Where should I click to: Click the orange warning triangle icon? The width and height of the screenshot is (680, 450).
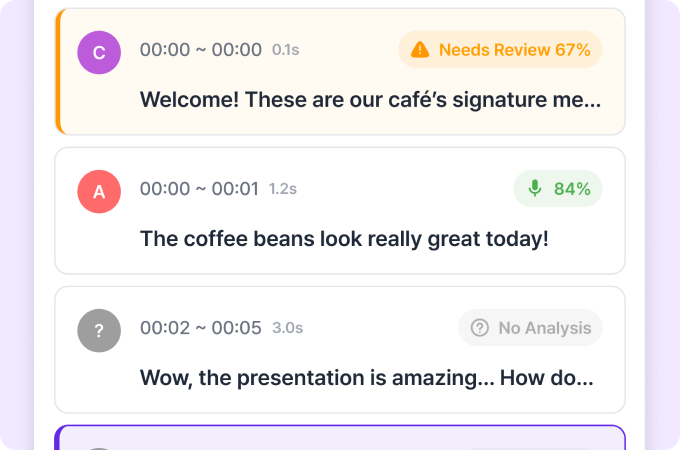click(x=420, y=49)
